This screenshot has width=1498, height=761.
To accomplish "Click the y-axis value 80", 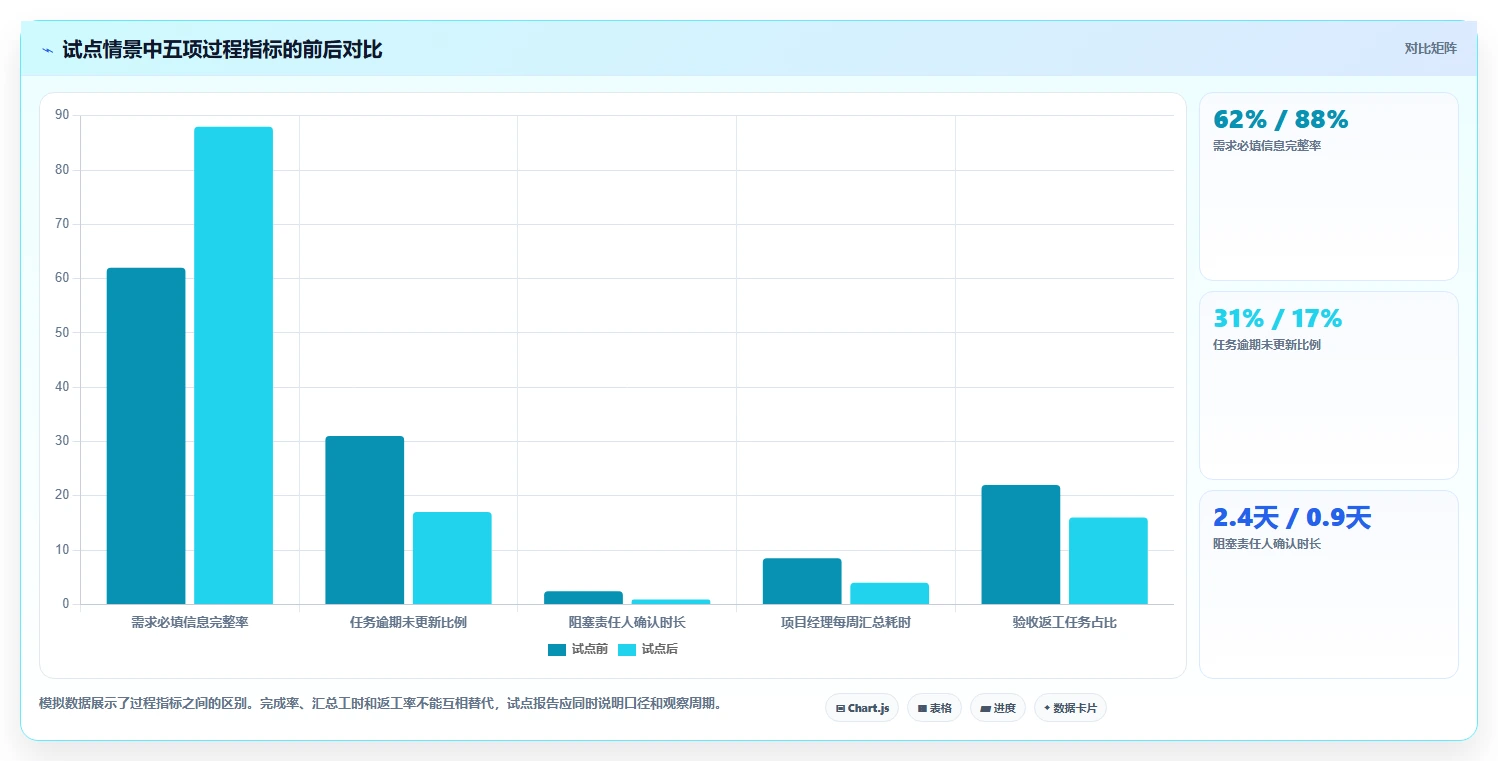I will point(62,170).
